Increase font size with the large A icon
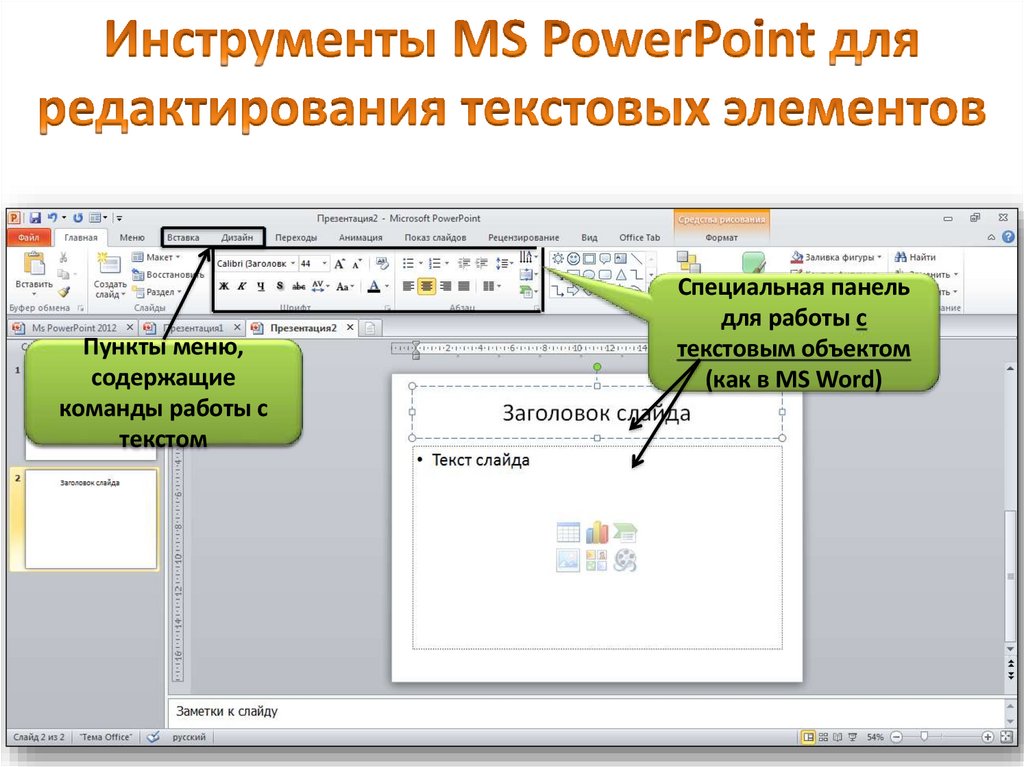The width and height of the screenshot is (1024, 767). (339, 264)
